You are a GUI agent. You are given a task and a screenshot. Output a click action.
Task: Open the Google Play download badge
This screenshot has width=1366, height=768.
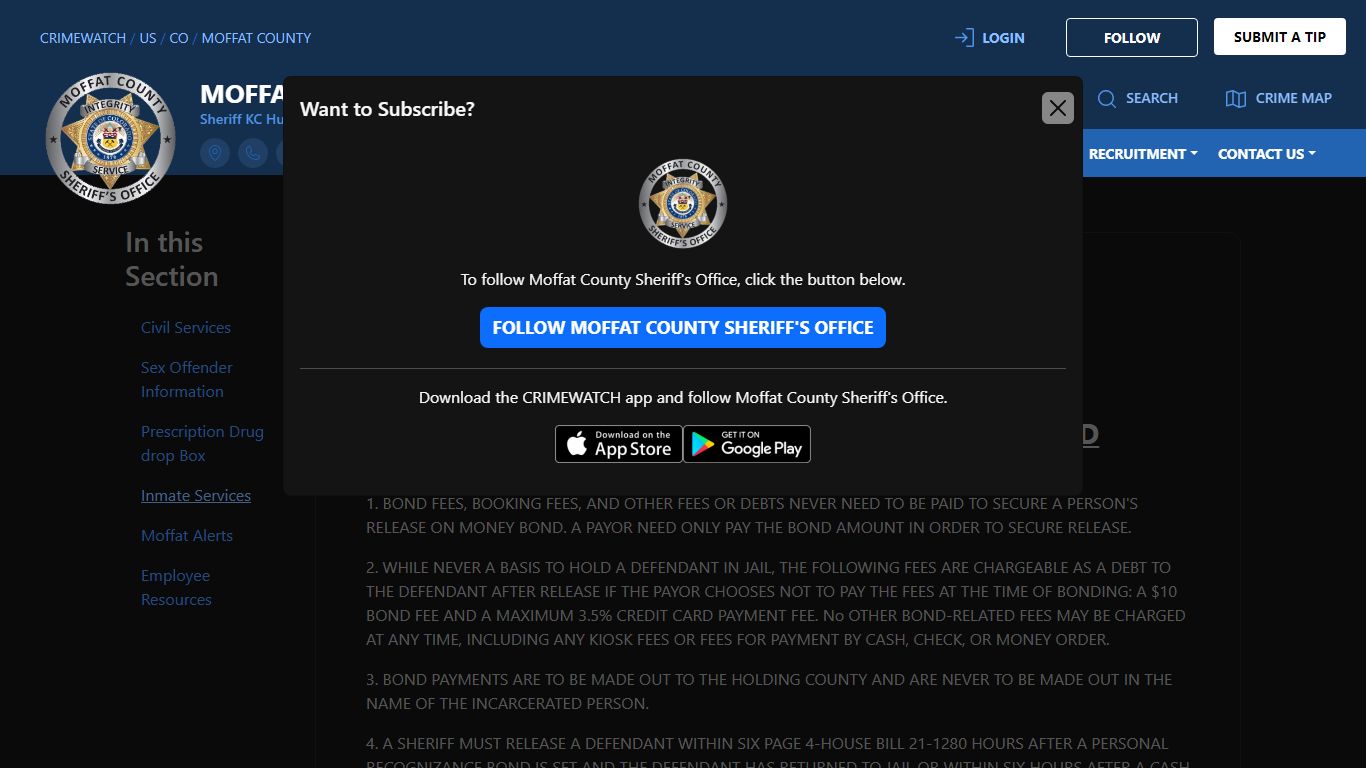[x=747, y=444]
